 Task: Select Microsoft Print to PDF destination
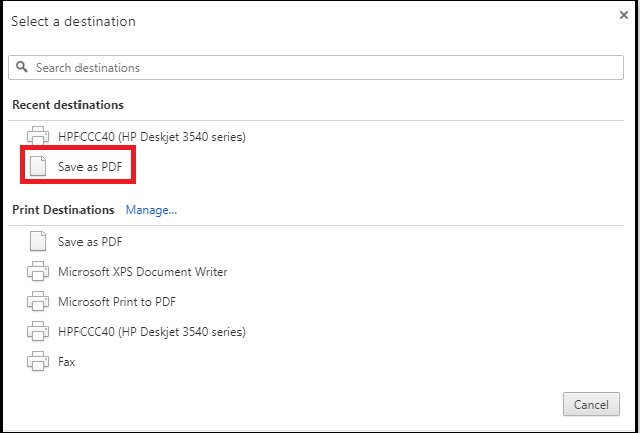[117, 302]
